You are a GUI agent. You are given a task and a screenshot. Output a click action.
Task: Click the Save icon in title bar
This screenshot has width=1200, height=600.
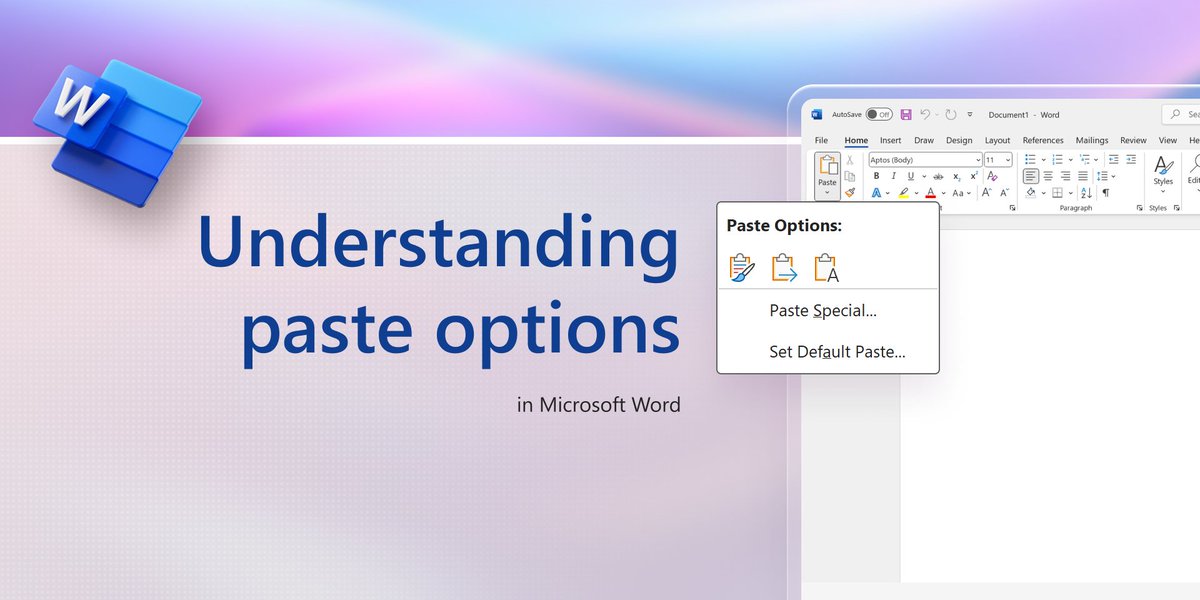click(906, 115)
